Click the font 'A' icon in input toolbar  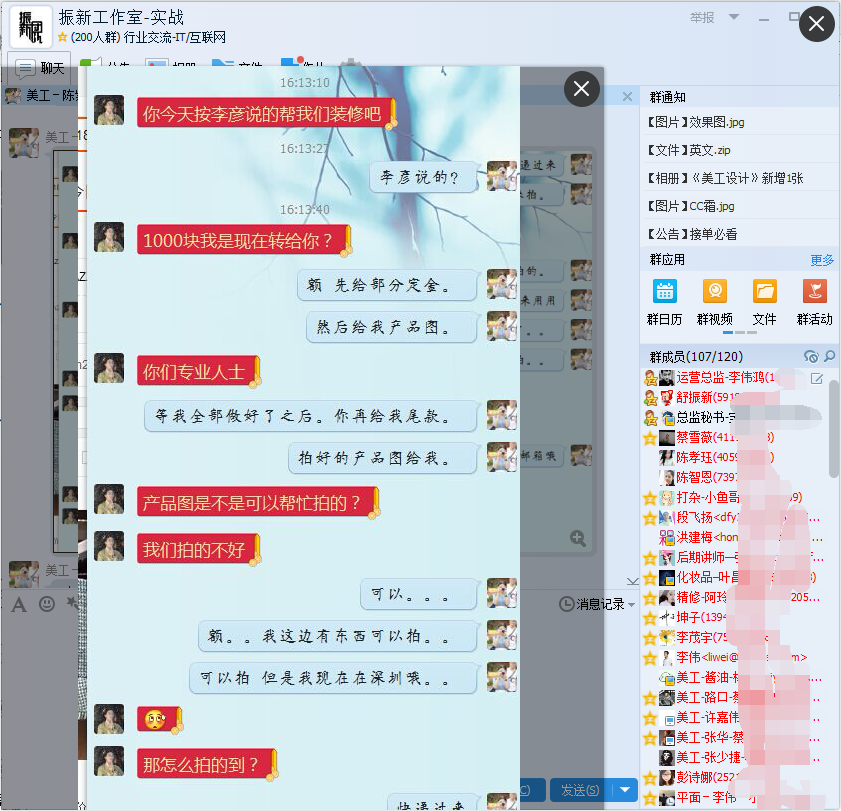click(x=19, y=604)
